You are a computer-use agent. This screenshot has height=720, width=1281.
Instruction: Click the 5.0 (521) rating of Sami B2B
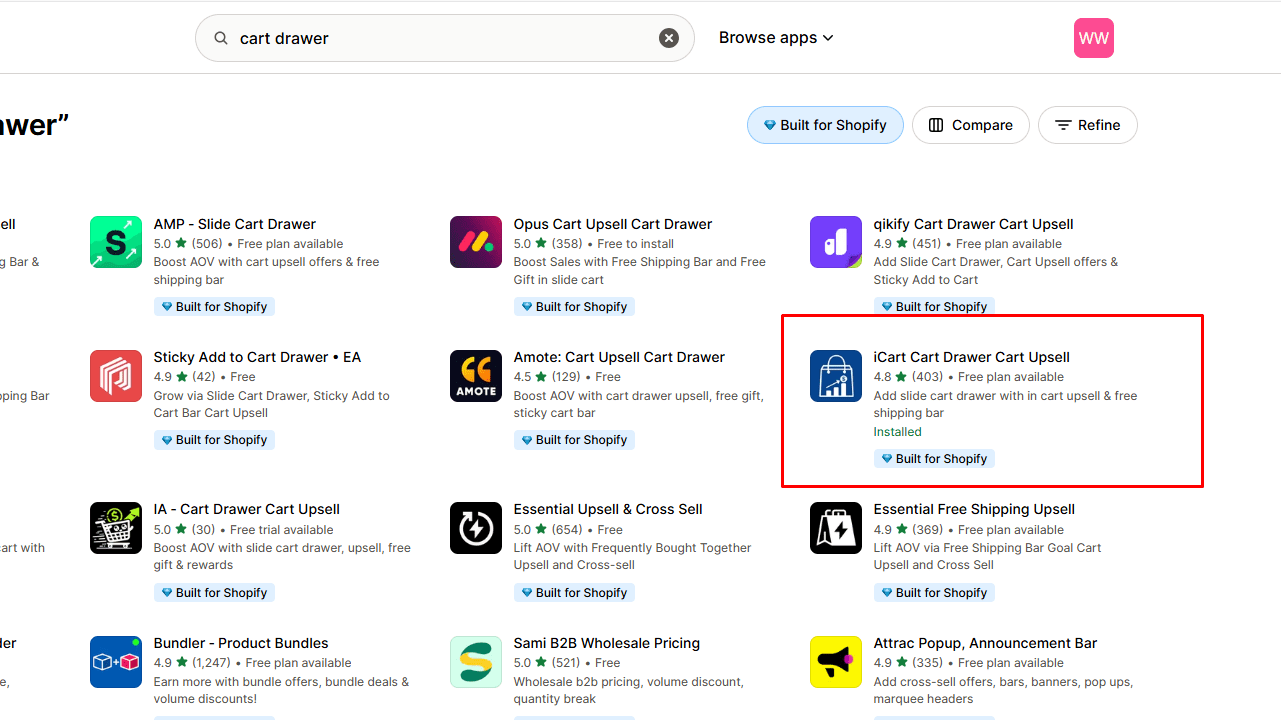click(x=548, y=663)
